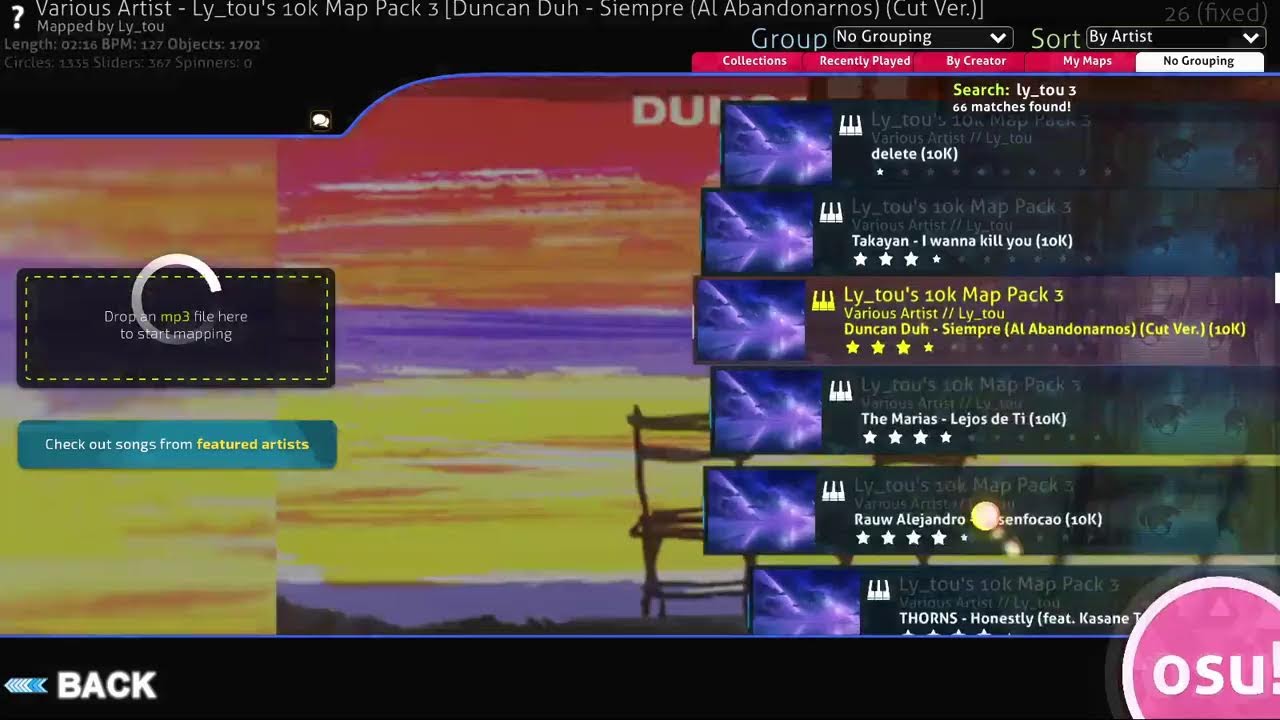This screenshot has width=1280, height=720.
Task: Click the BACK button
Action: (x=80, y=685)
